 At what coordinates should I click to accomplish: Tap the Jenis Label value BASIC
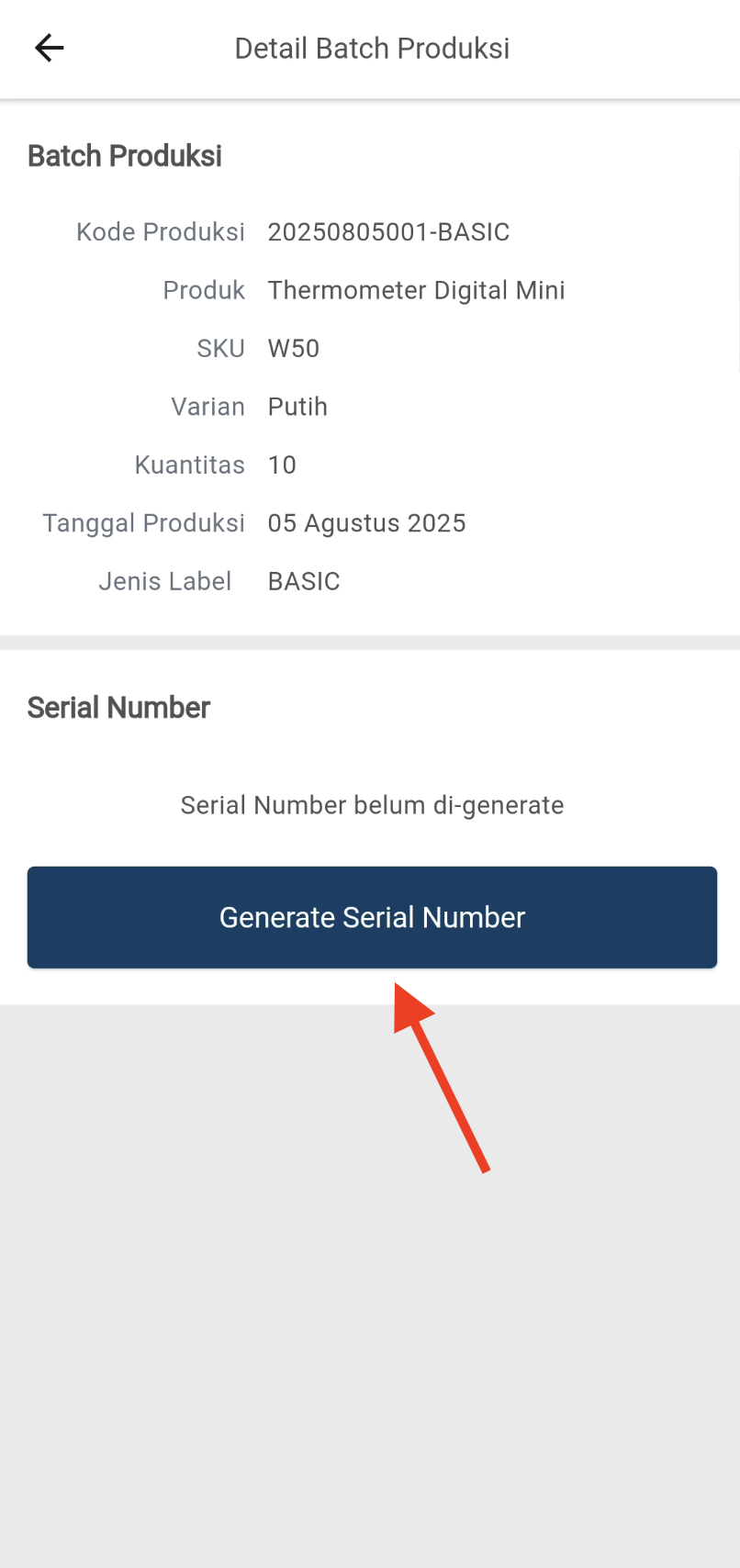coord(304,582)
